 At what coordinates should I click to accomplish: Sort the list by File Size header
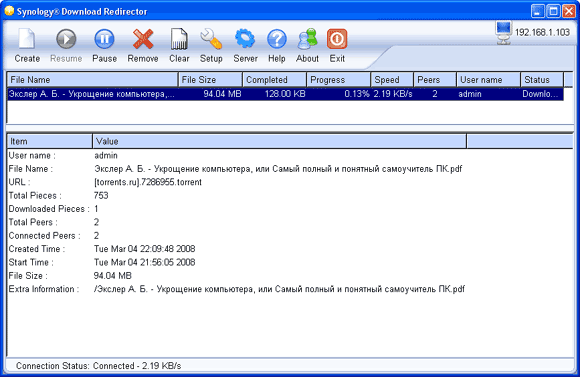[210, 80]
